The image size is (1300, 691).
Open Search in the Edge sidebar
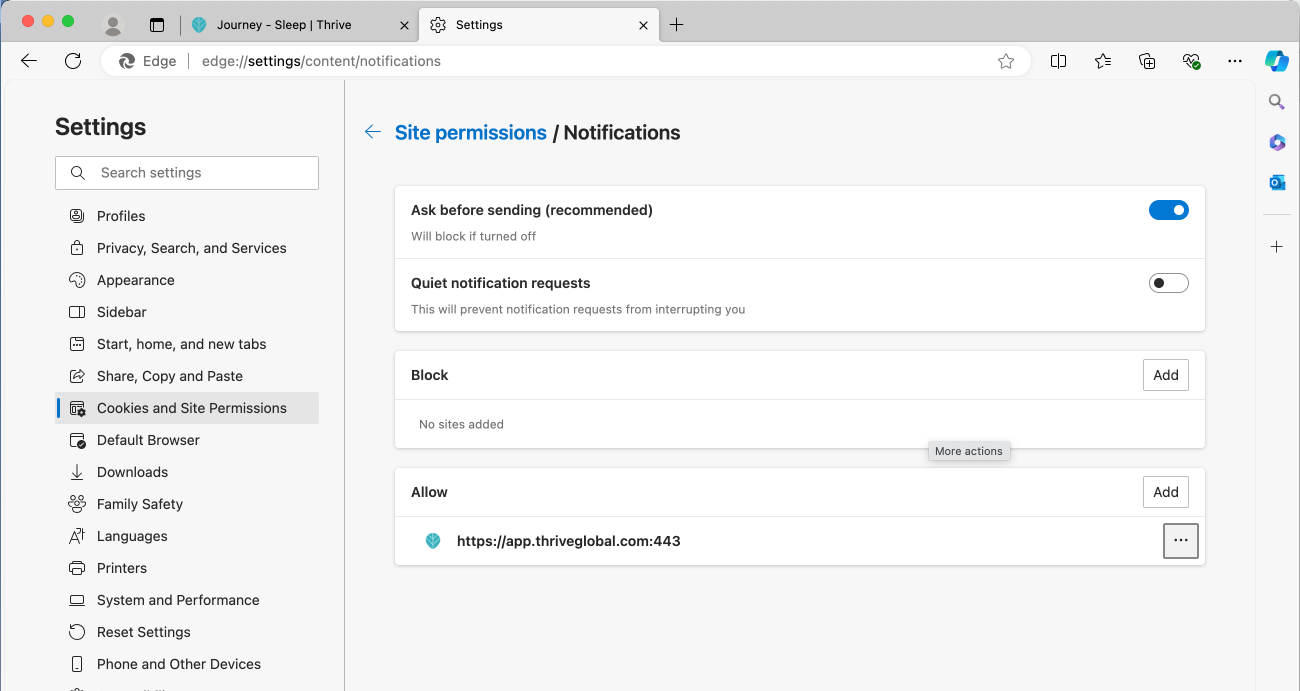(x=1277, y=102)
